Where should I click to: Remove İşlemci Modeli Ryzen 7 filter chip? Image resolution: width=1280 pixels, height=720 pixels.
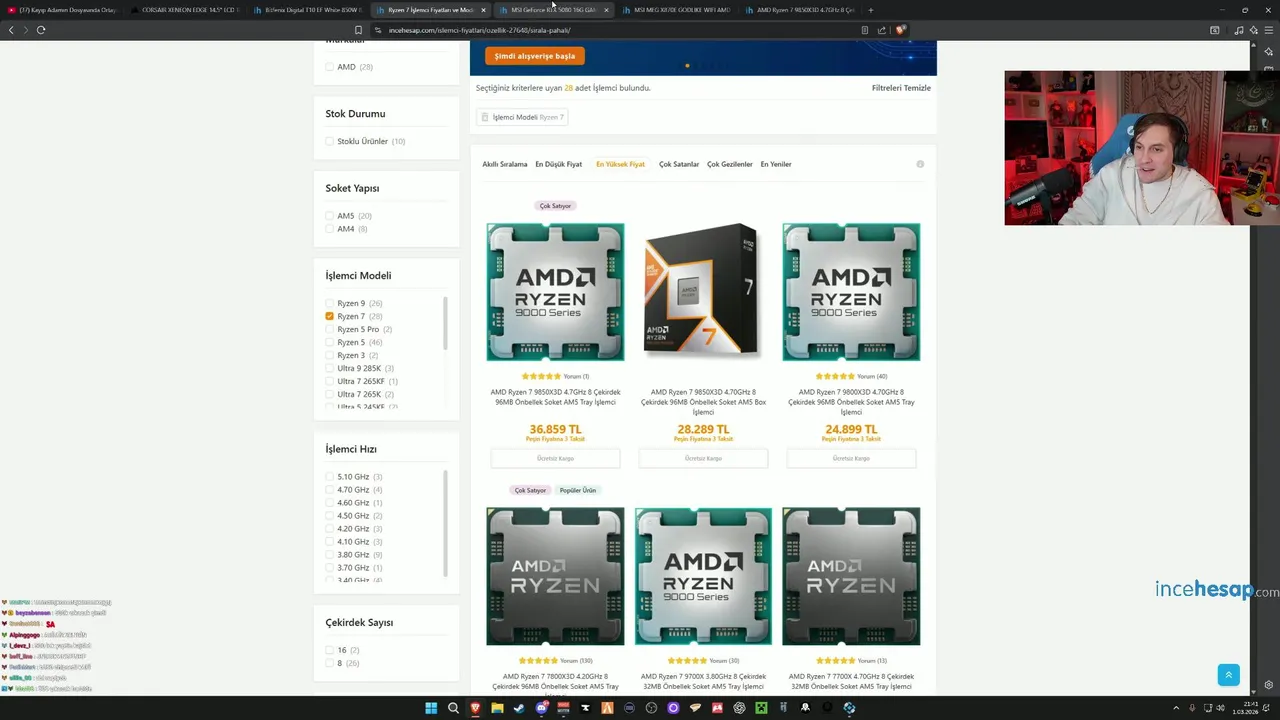pos(522,117)
